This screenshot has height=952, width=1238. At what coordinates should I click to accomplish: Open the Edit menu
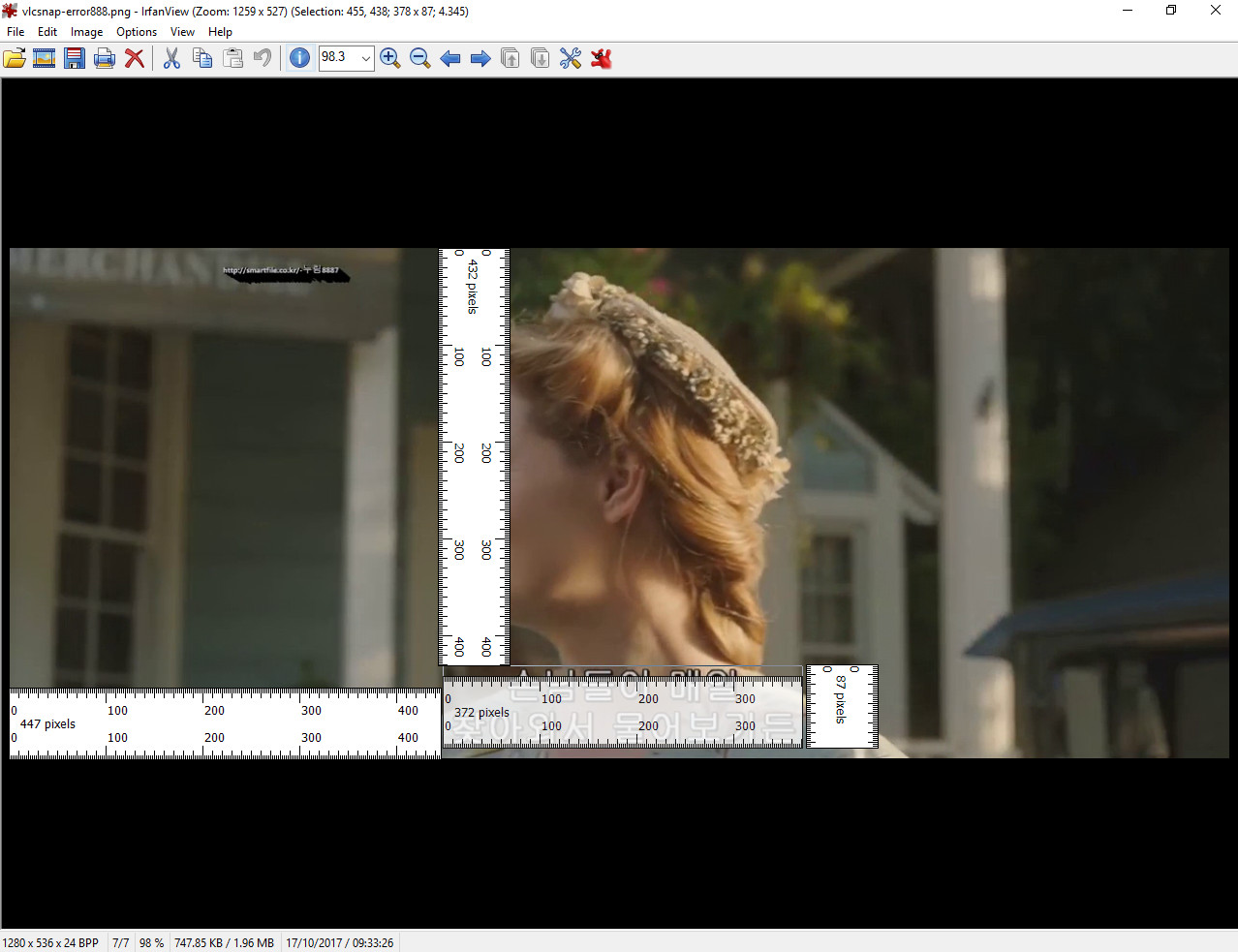coord(47,32)
